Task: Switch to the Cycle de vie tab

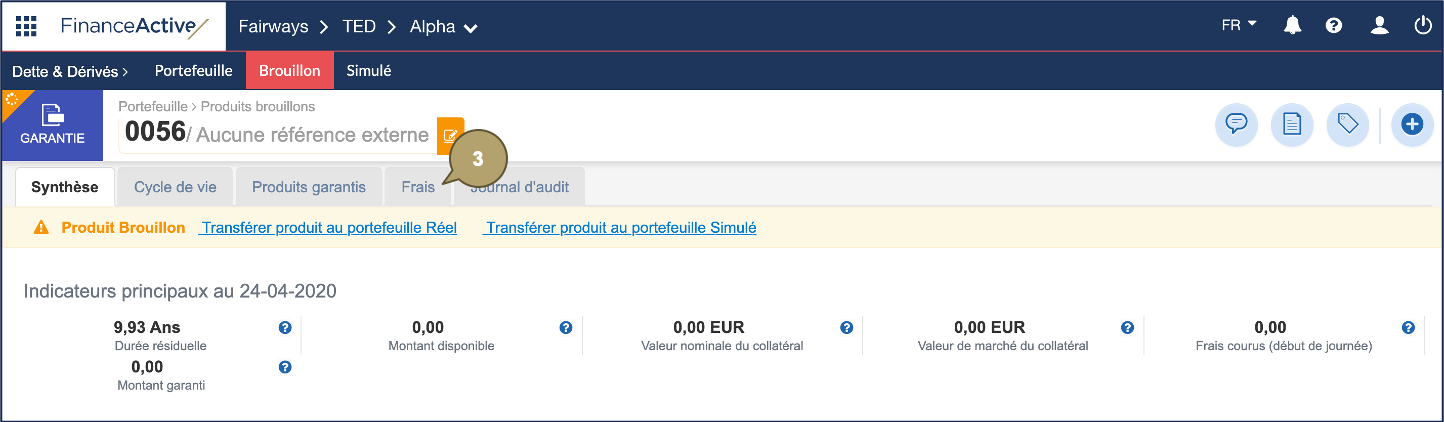Action: coord(175,187)
